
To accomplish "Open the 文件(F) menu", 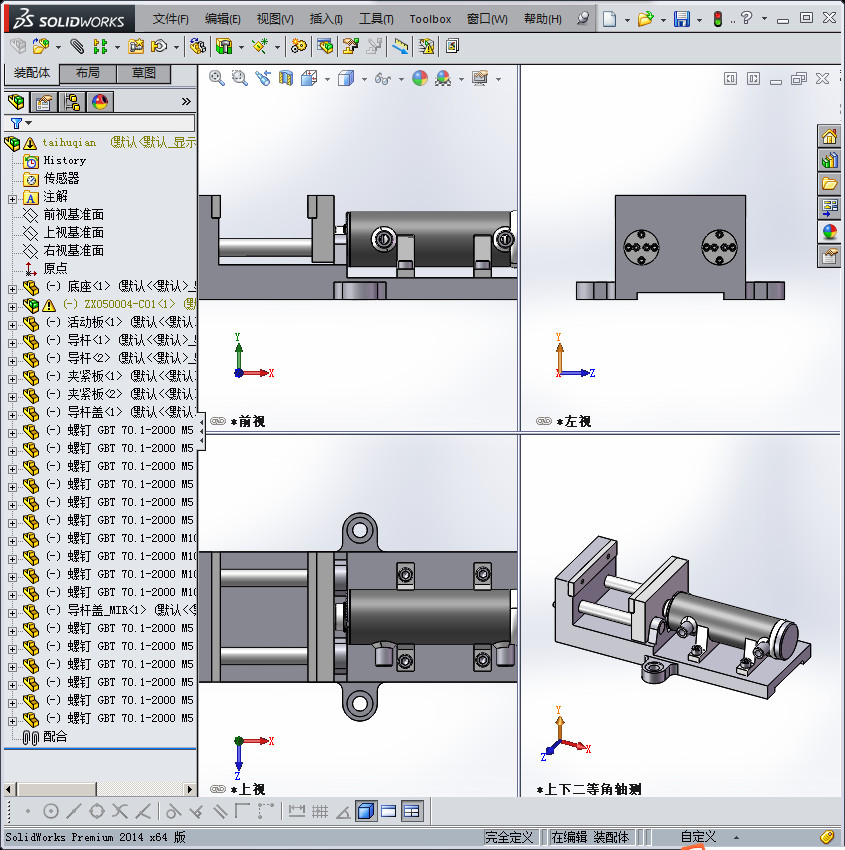I will pos(170,19).
